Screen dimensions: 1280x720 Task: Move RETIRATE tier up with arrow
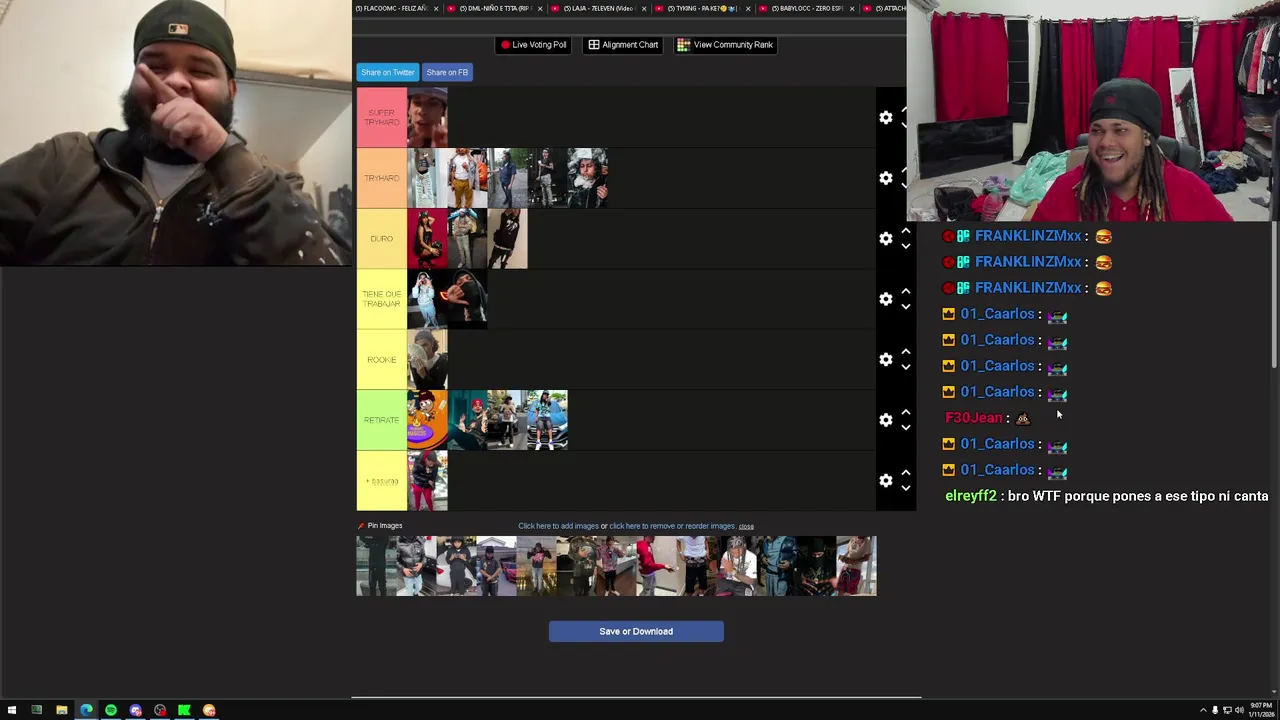point(906,412)
